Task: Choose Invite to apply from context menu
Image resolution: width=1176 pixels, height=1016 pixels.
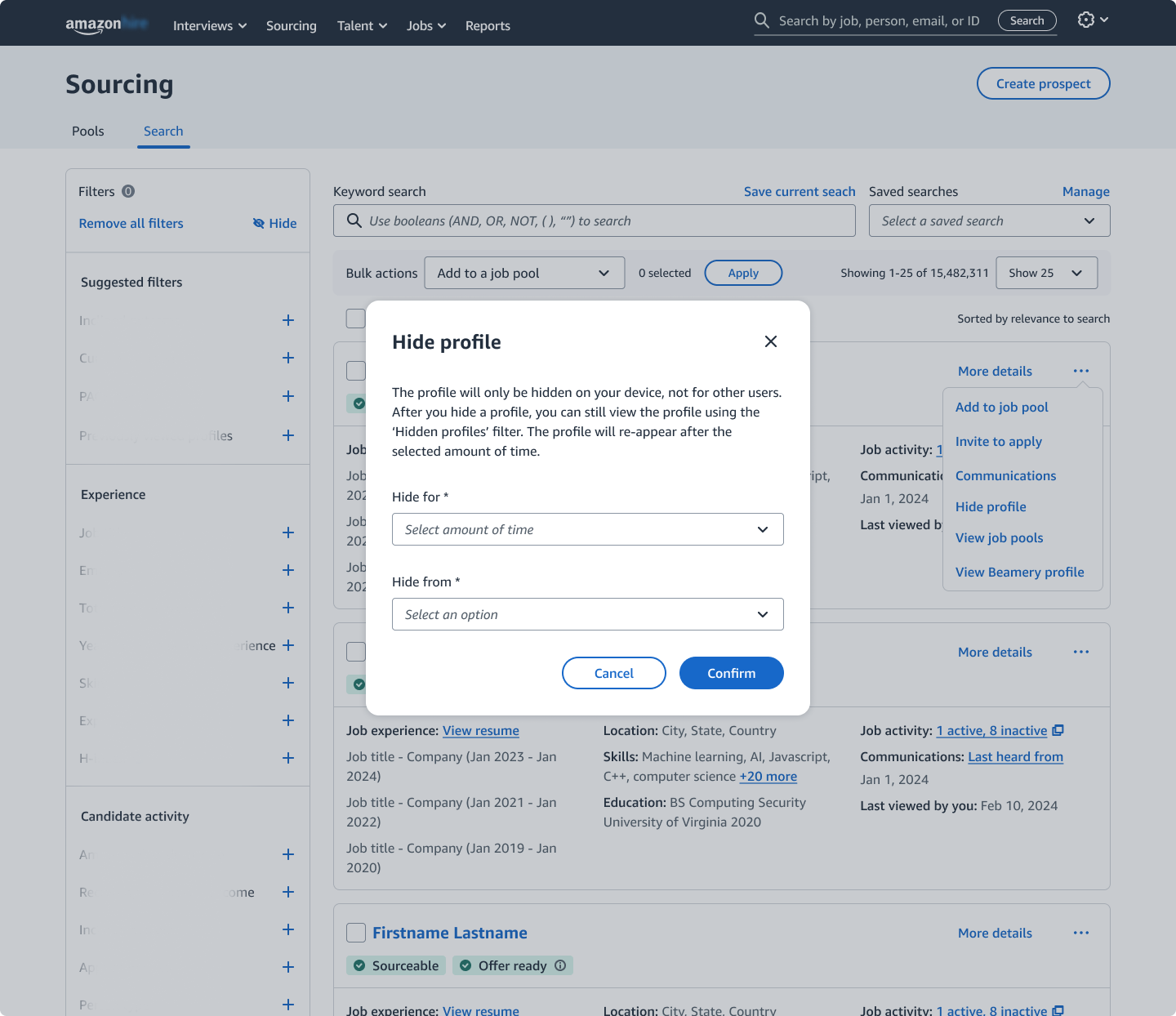Action: tap(999, 441)
